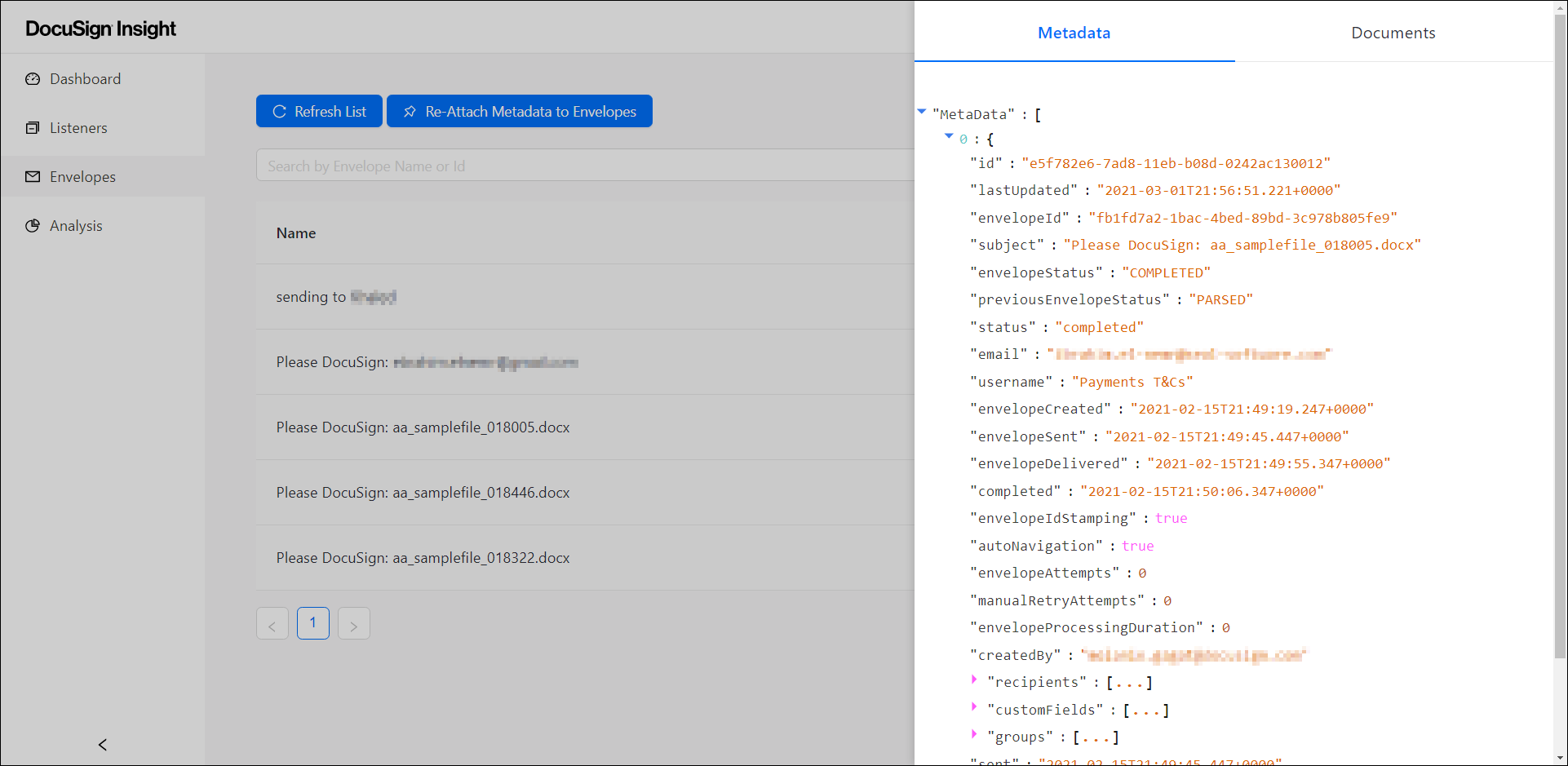Click the Dashboard gauge icon in sidebar
Viewport: 1568px width, 766px height.
pos(33,79)
